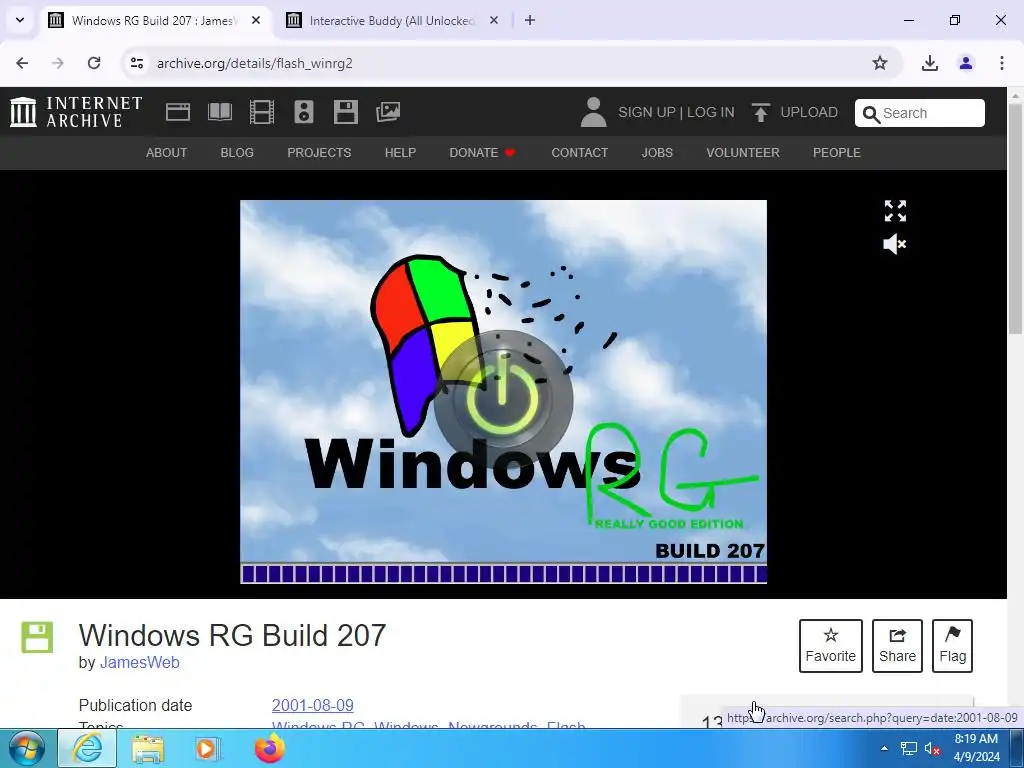This screenshot has width=1024, height=768.
Task: Close the Windows RG Build 207 tab
Action: coord(256,20)
